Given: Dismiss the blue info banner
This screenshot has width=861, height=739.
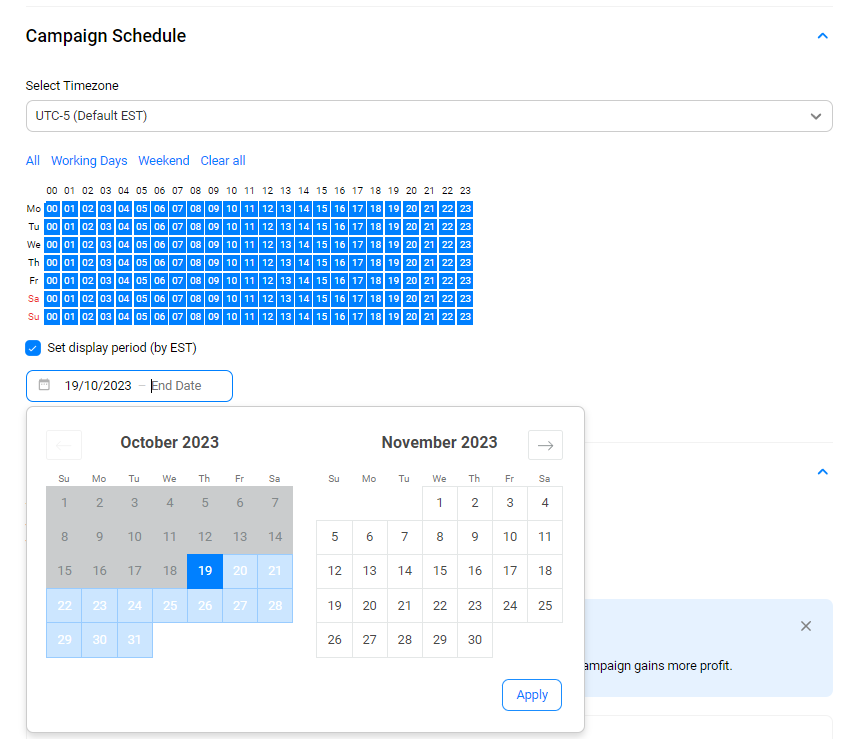Looking at the screenshot, I should tap(806, 626).
